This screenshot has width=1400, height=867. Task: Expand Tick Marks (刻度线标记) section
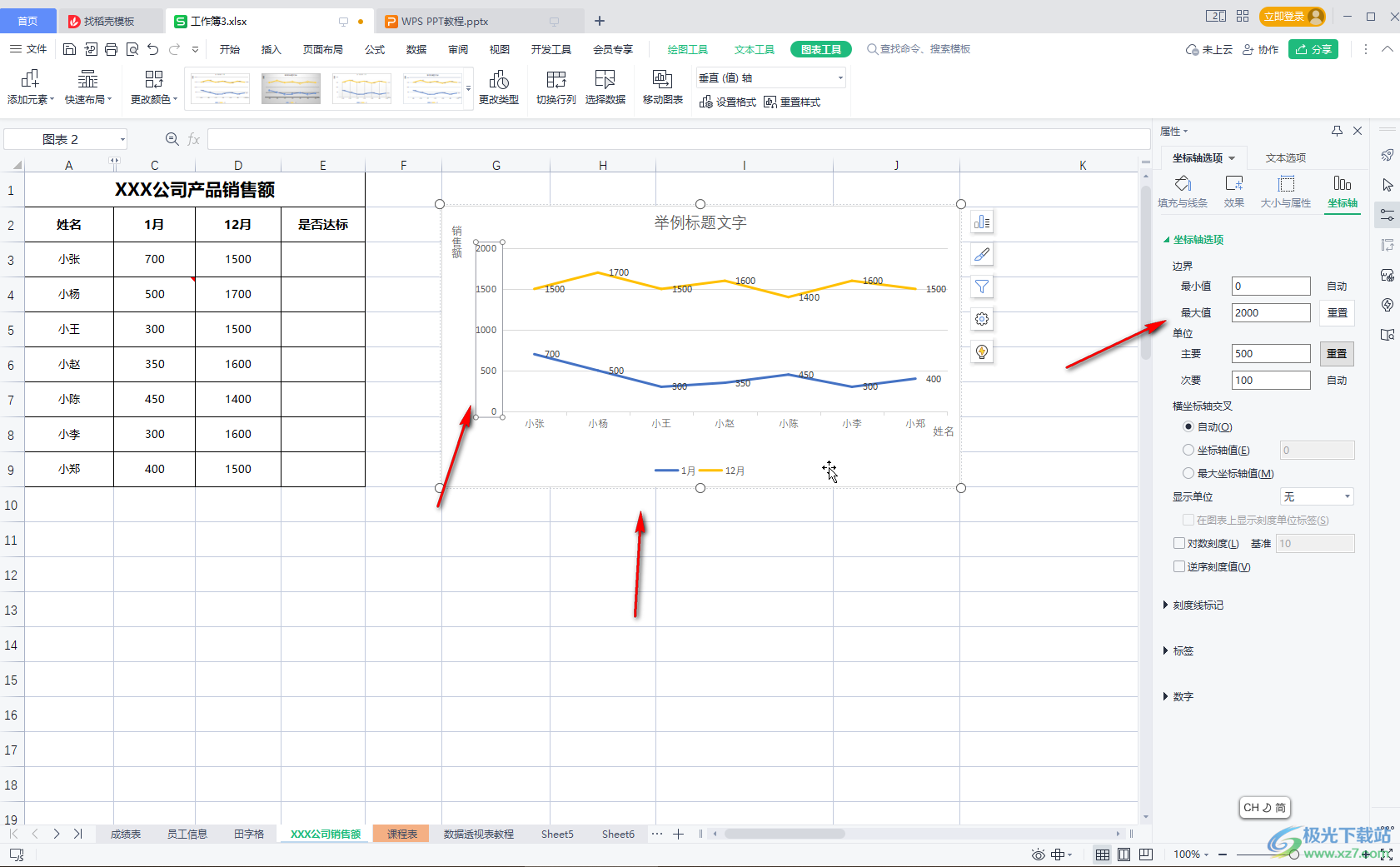point(1193,605)
